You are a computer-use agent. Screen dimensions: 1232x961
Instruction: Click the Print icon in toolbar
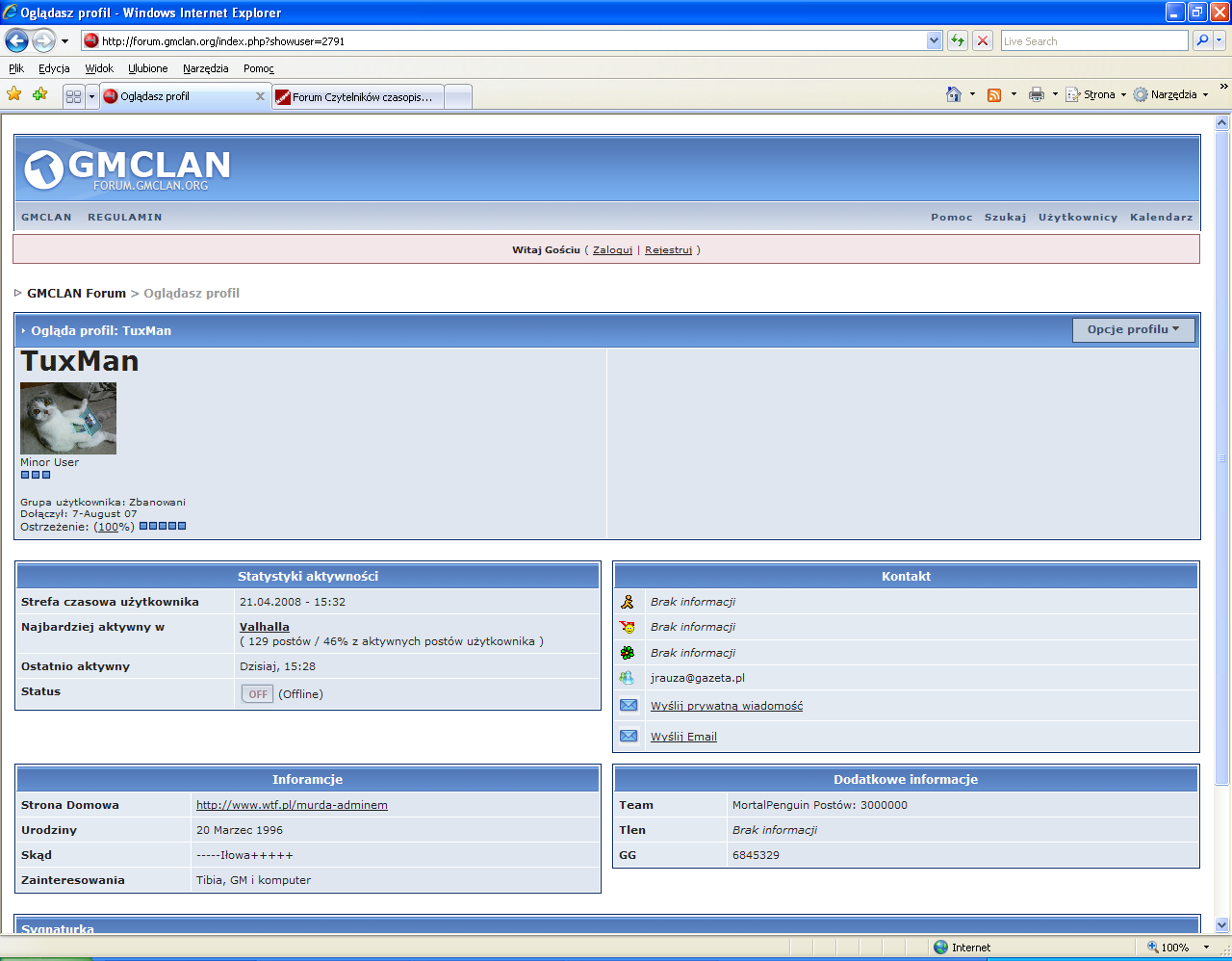point(1036,94)
